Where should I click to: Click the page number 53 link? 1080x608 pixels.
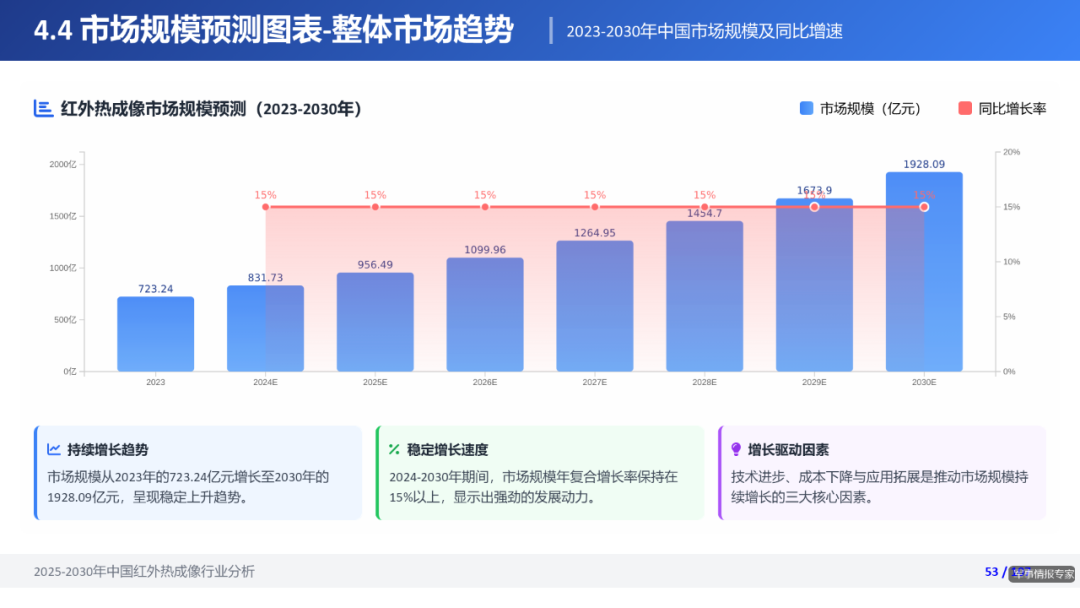[991, 571]
